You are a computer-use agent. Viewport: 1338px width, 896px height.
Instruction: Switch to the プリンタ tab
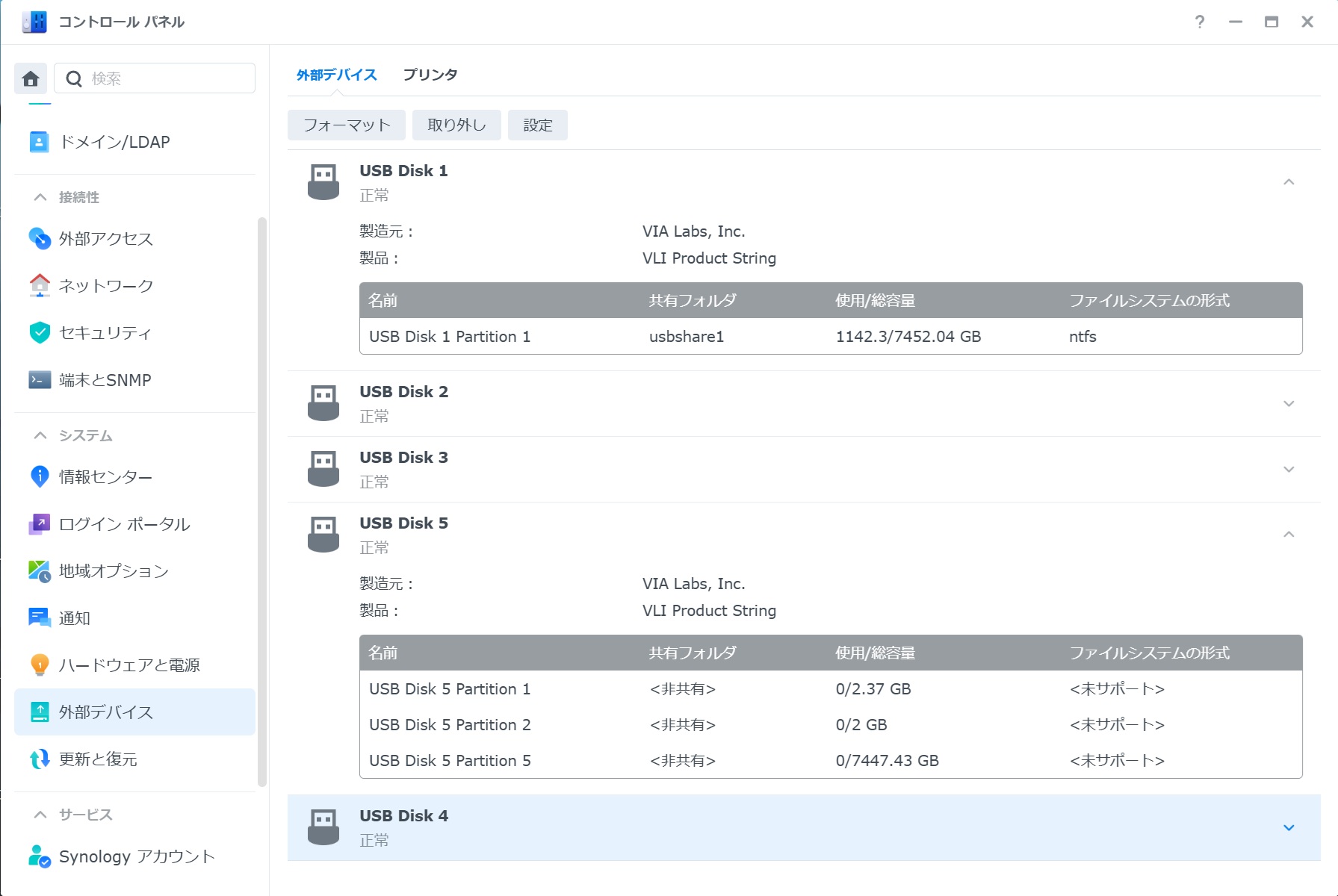430,75
